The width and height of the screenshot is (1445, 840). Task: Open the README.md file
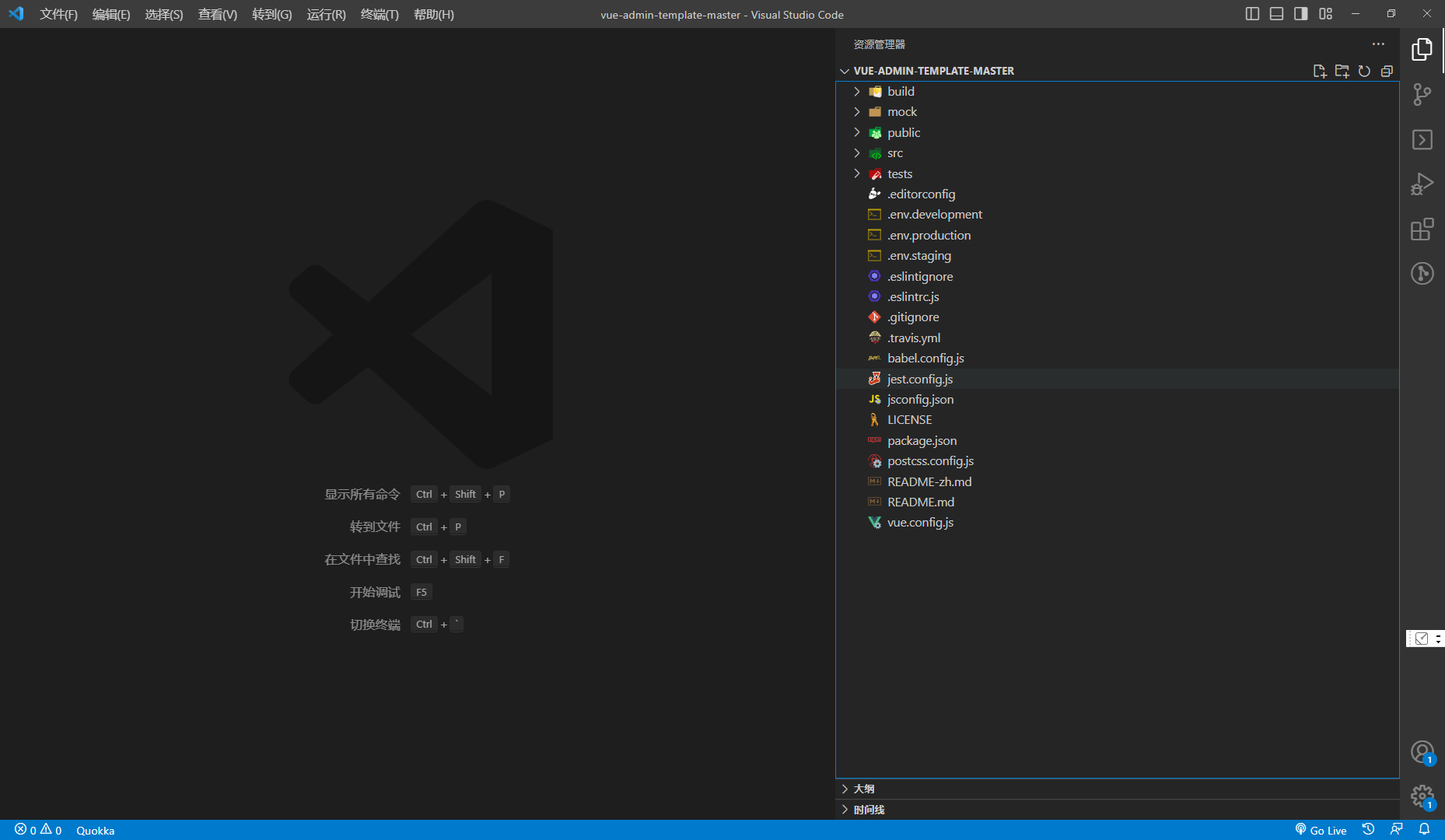point(1118,502)
